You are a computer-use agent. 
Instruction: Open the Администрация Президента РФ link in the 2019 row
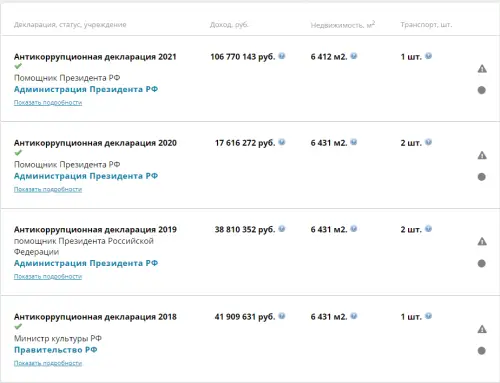pyautogui.click(x=86, y=263)
